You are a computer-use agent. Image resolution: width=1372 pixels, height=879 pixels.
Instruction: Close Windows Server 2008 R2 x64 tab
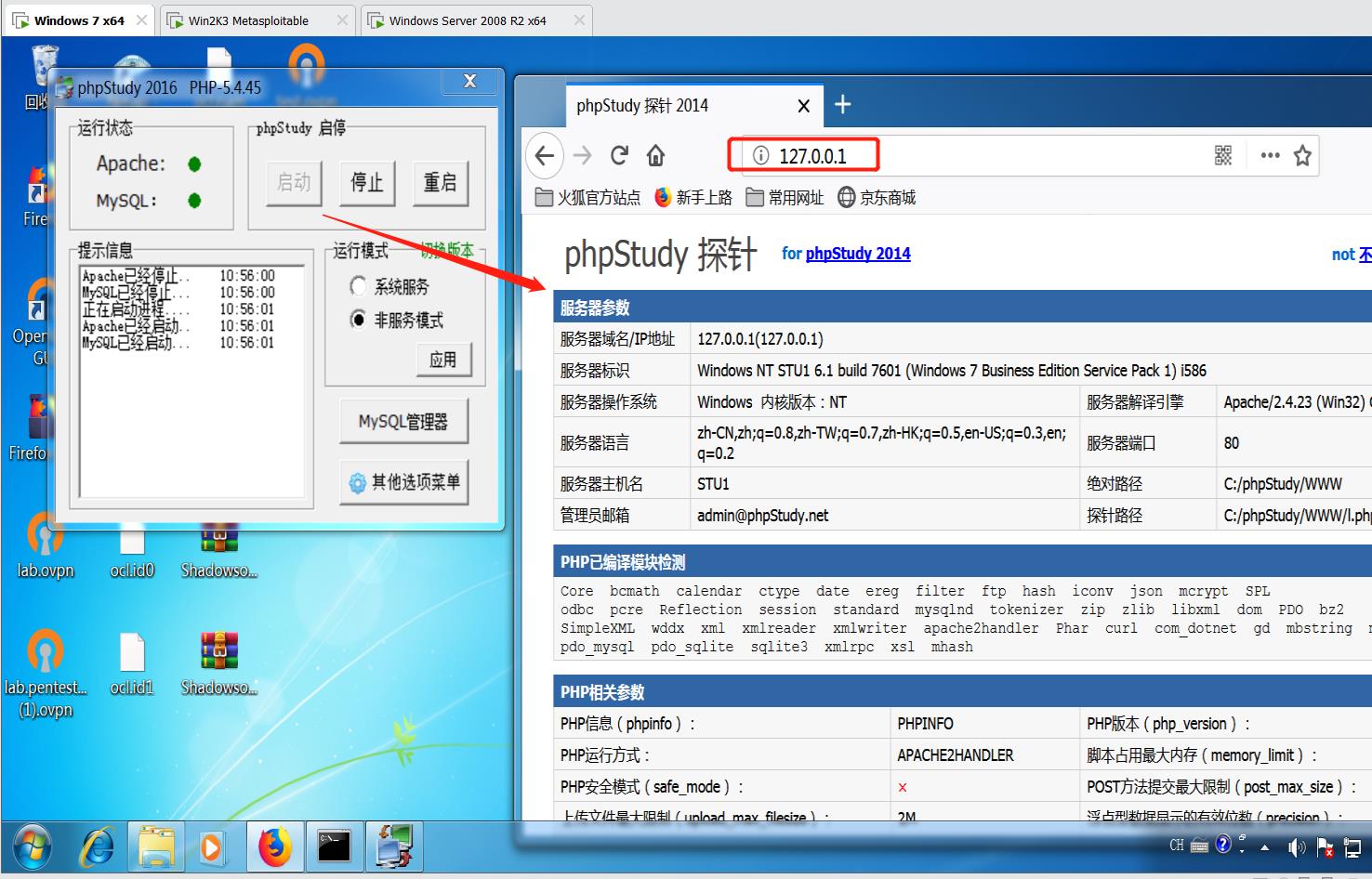click(580, 20)
